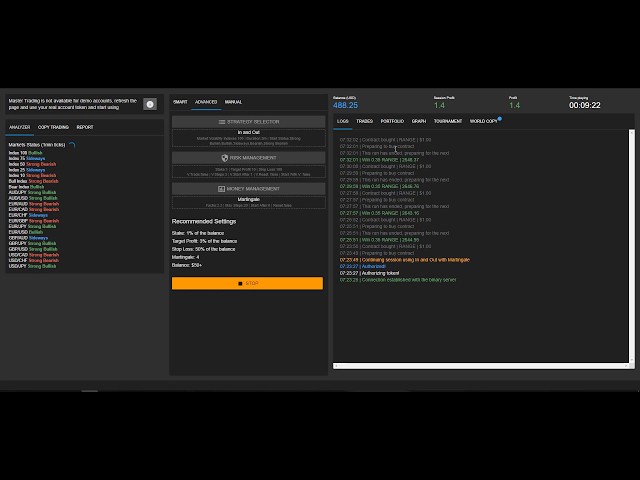Open the Trades tab
The height and width of the screenshot is (480, 640).
tap(364, 121)
